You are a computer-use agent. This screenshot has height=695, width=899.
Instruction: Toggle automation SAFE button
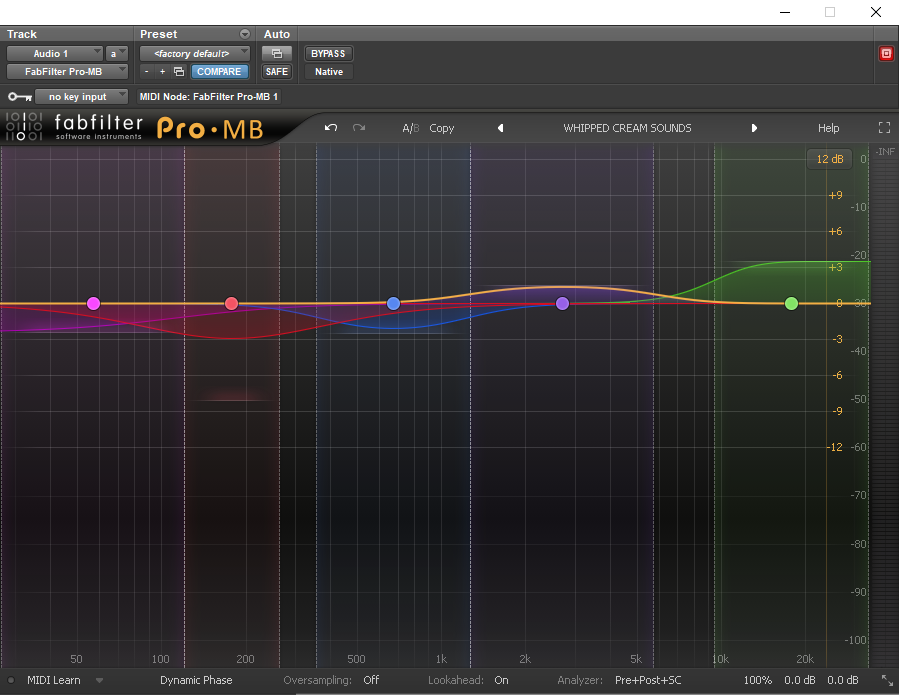(277, 72)
